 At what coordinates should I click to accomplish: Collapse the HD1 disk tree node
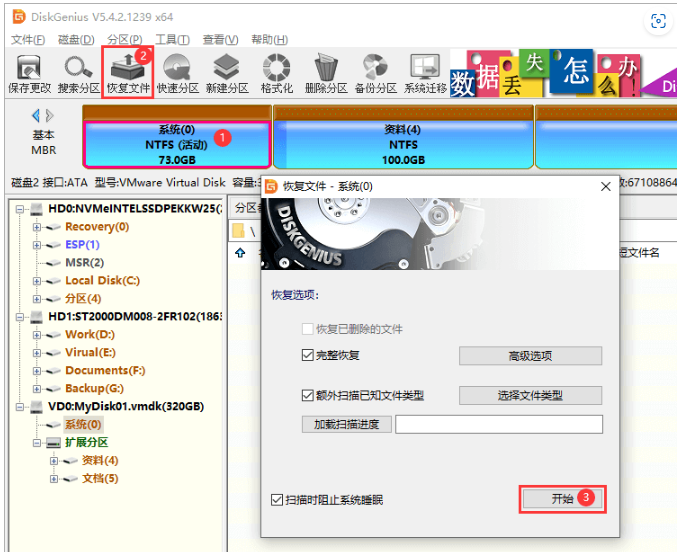19,317
